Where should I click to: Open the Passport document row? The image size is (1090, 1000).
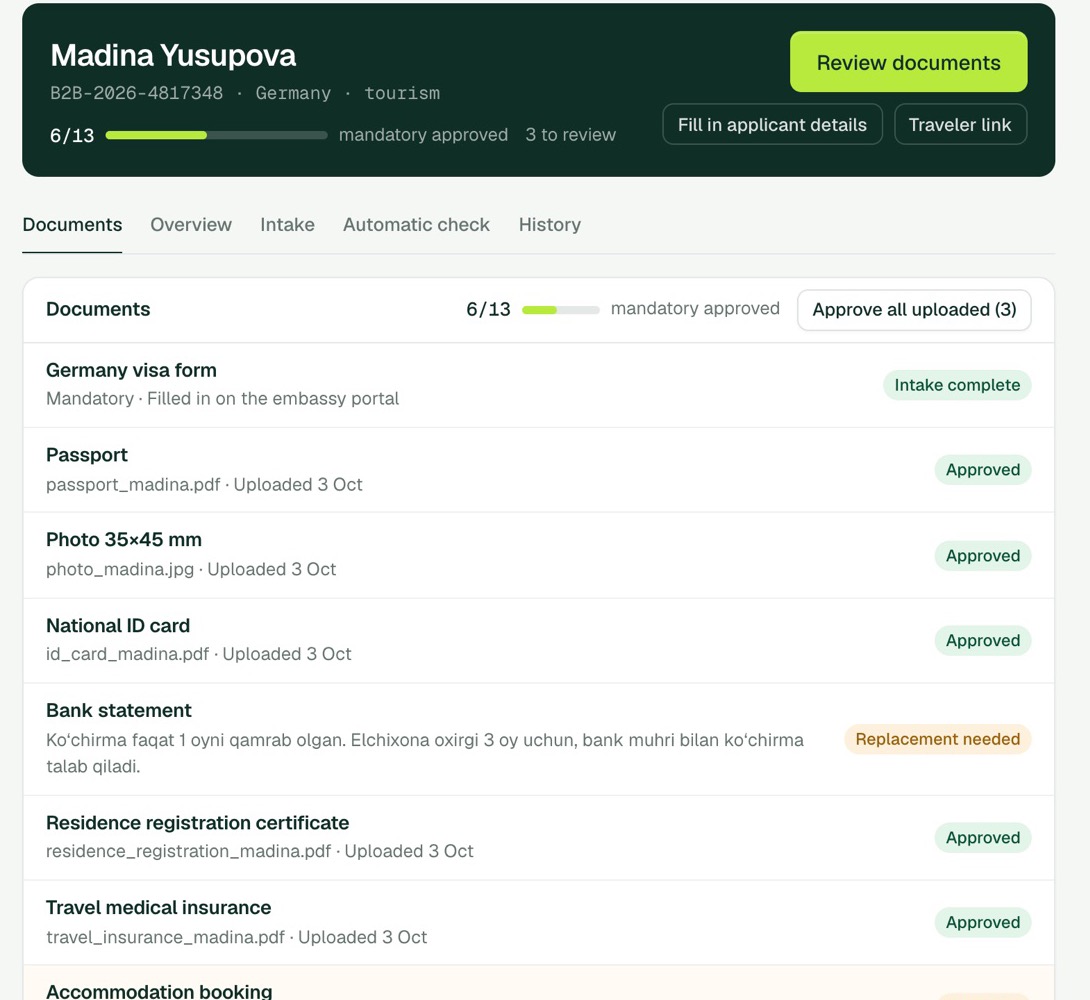539,470
